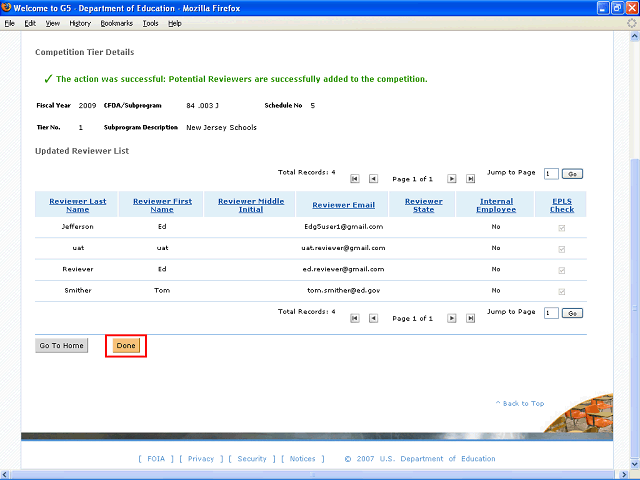640x480 pixels.
Task: Toggle EPLS Check for uat row
Action: (562, 249)
